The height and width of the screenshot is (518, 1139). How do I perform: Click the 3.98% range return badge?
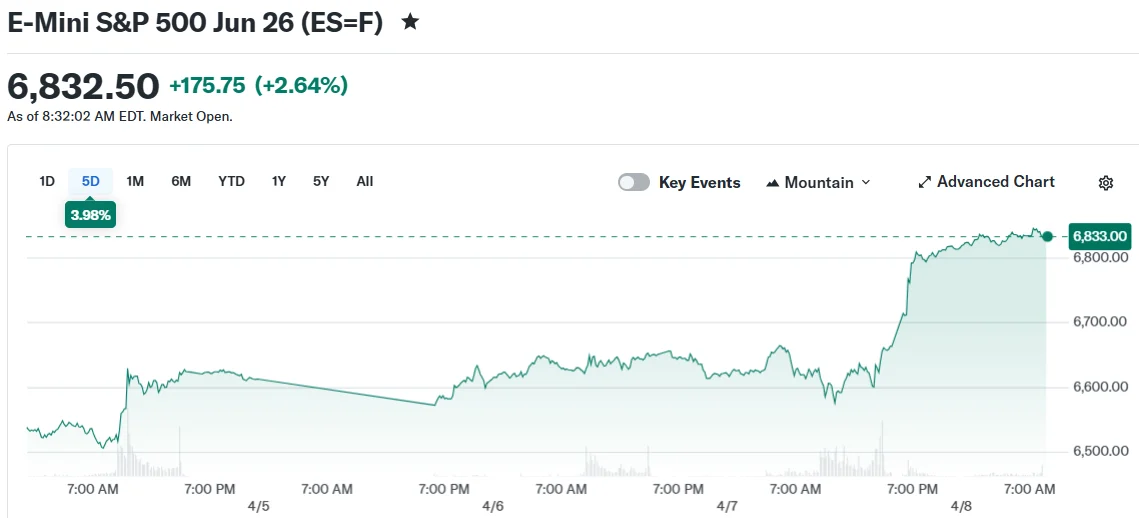point(91,216)
